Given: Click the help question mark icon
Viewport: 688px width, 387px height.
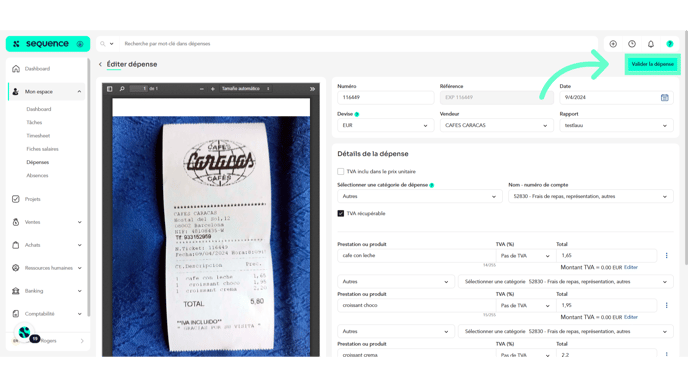Looking at the screenshot, I should click(670, 44).
